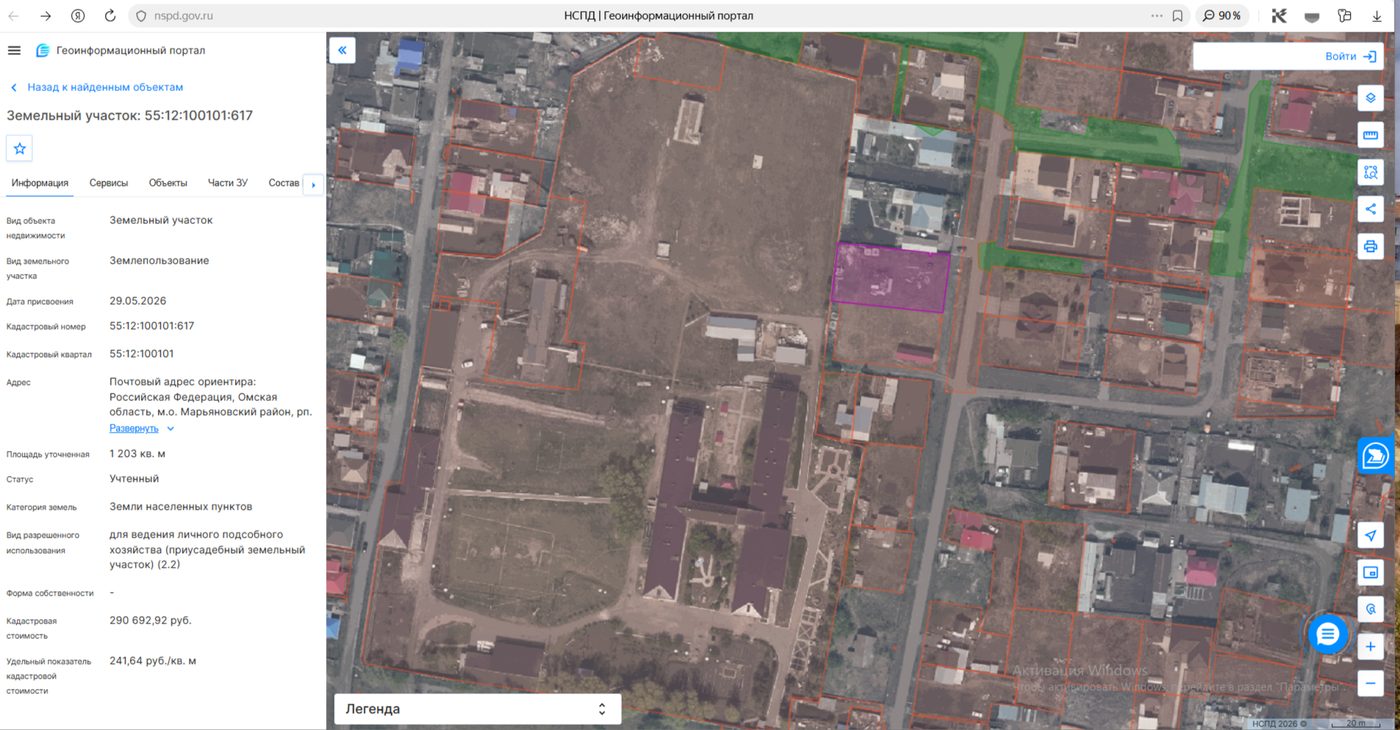Add parcel to favorites with star icon
The width and height of the screenshot is (1400, 730).
point(20,149)
